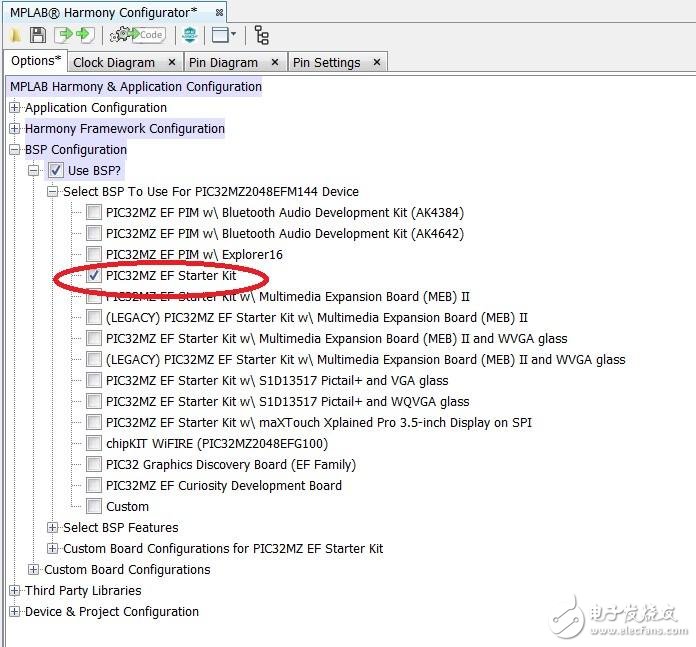Uncheck the PIC32MZ EF Starter Kit checkbox
696x647 pixels.
coord(93,275)
